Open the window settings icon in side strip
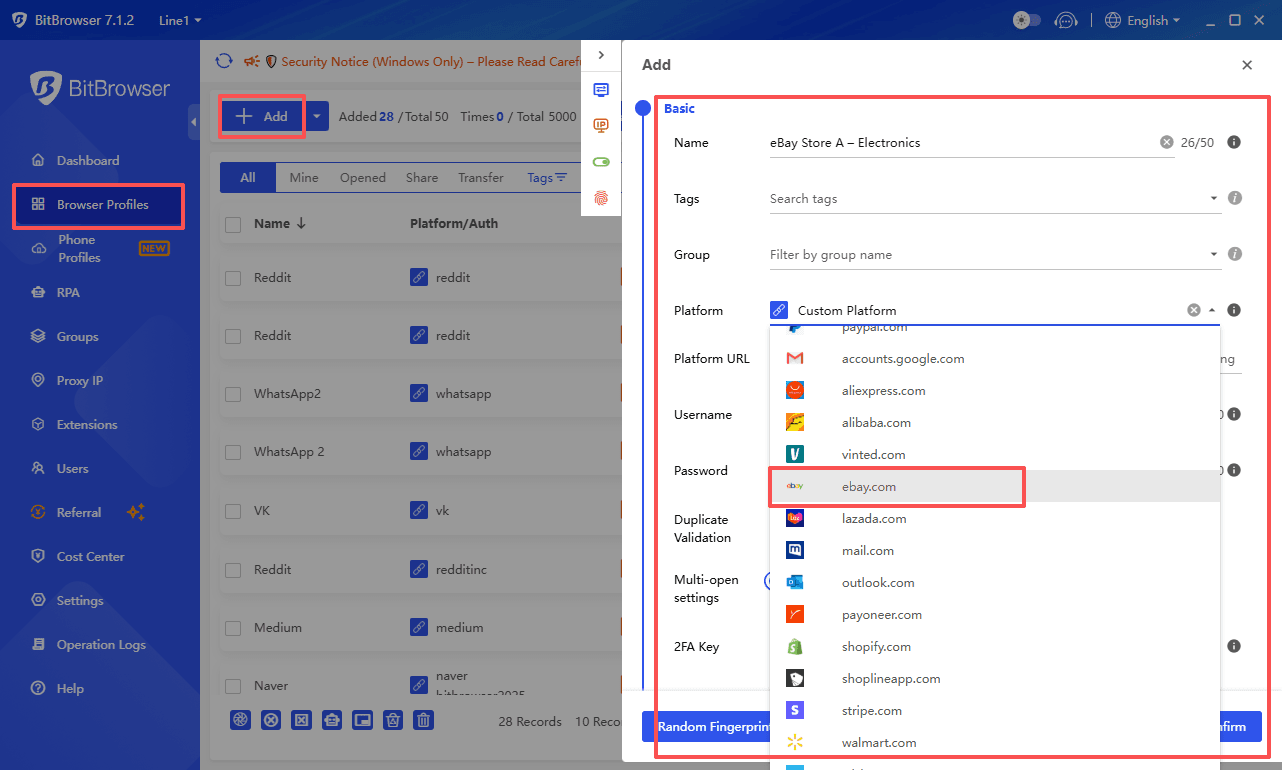The image size is (1282, 770). coord(601,90)
